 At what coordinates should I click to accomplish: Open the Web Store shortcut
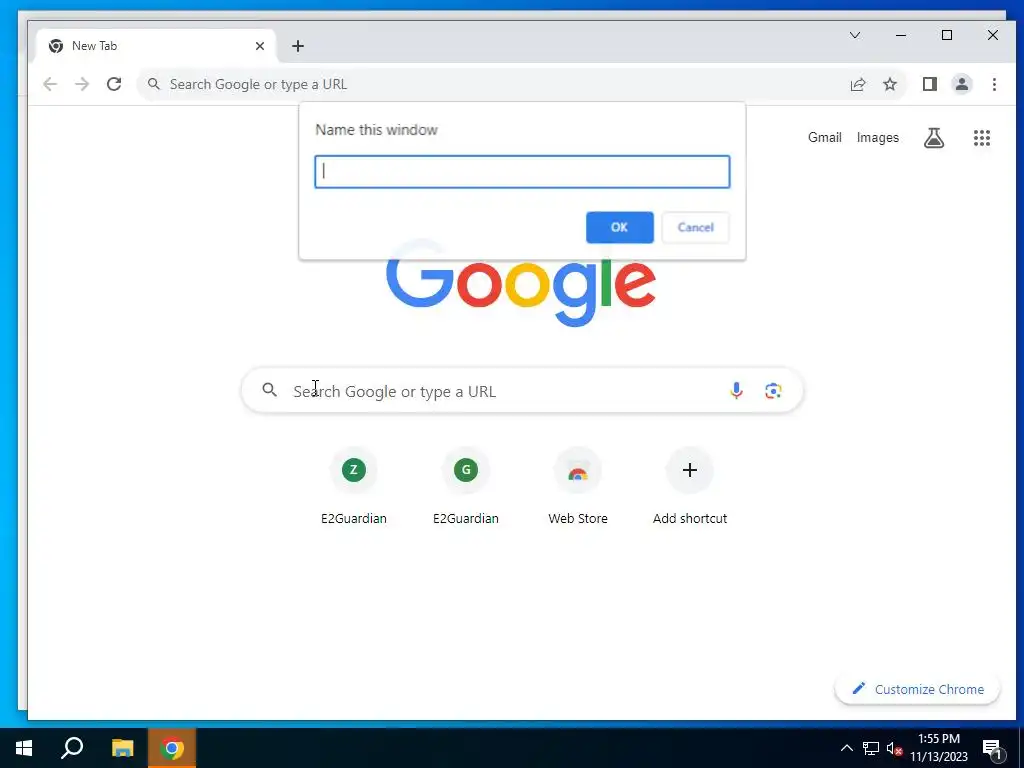(x=578, y=487)
